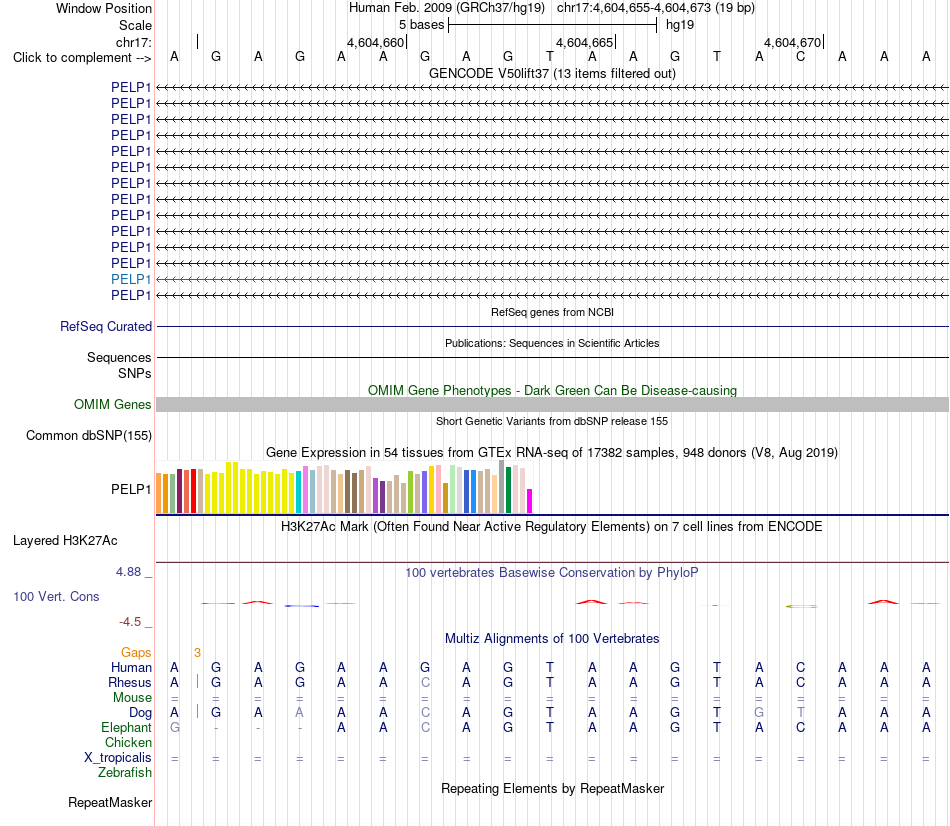Click the SNPs track label
This screenshot has height=826, width=950.
click(x=135, y=373)
